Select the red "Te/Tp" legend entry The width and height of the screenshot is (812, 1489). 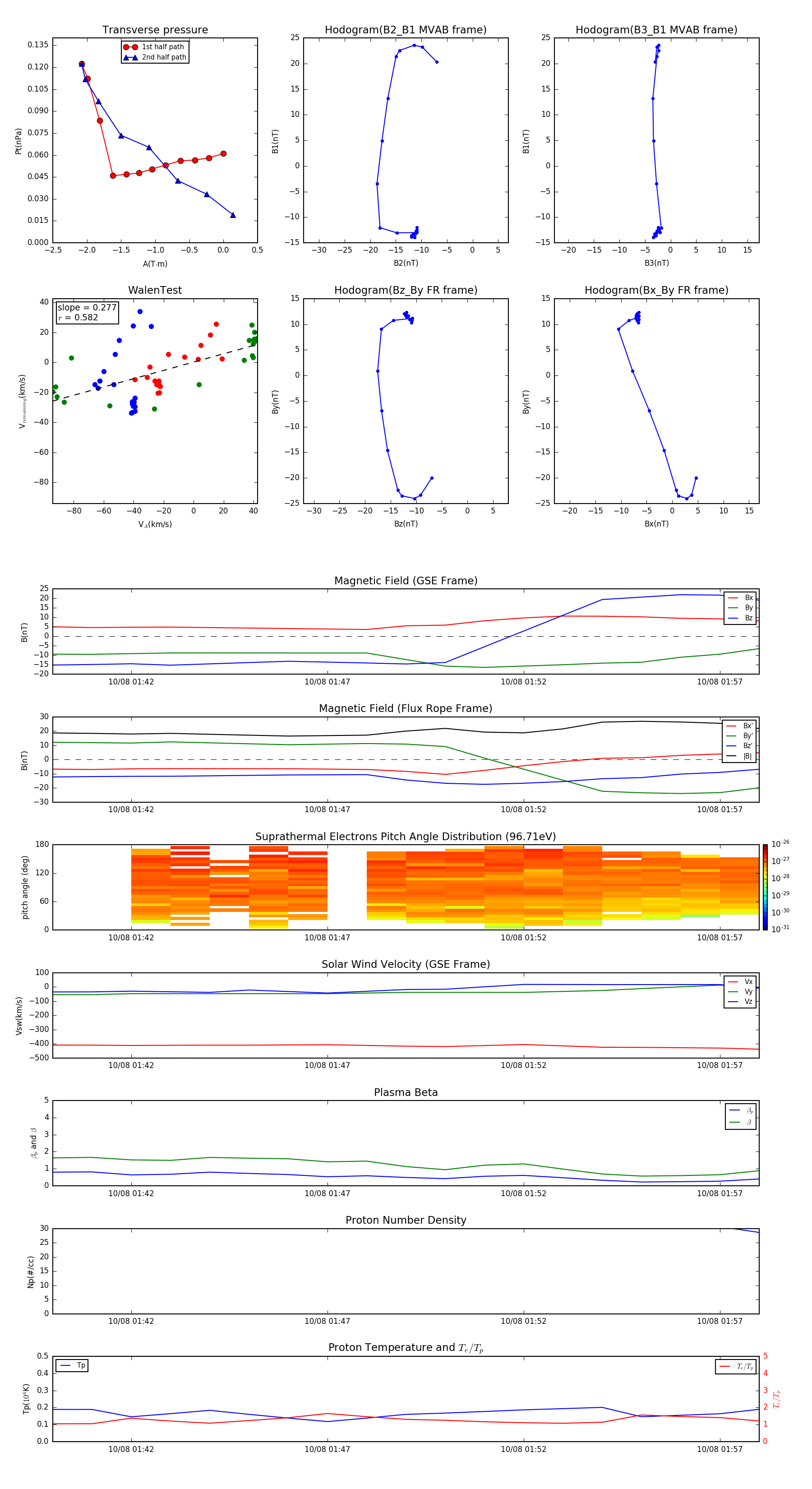tap(737, 1366)
